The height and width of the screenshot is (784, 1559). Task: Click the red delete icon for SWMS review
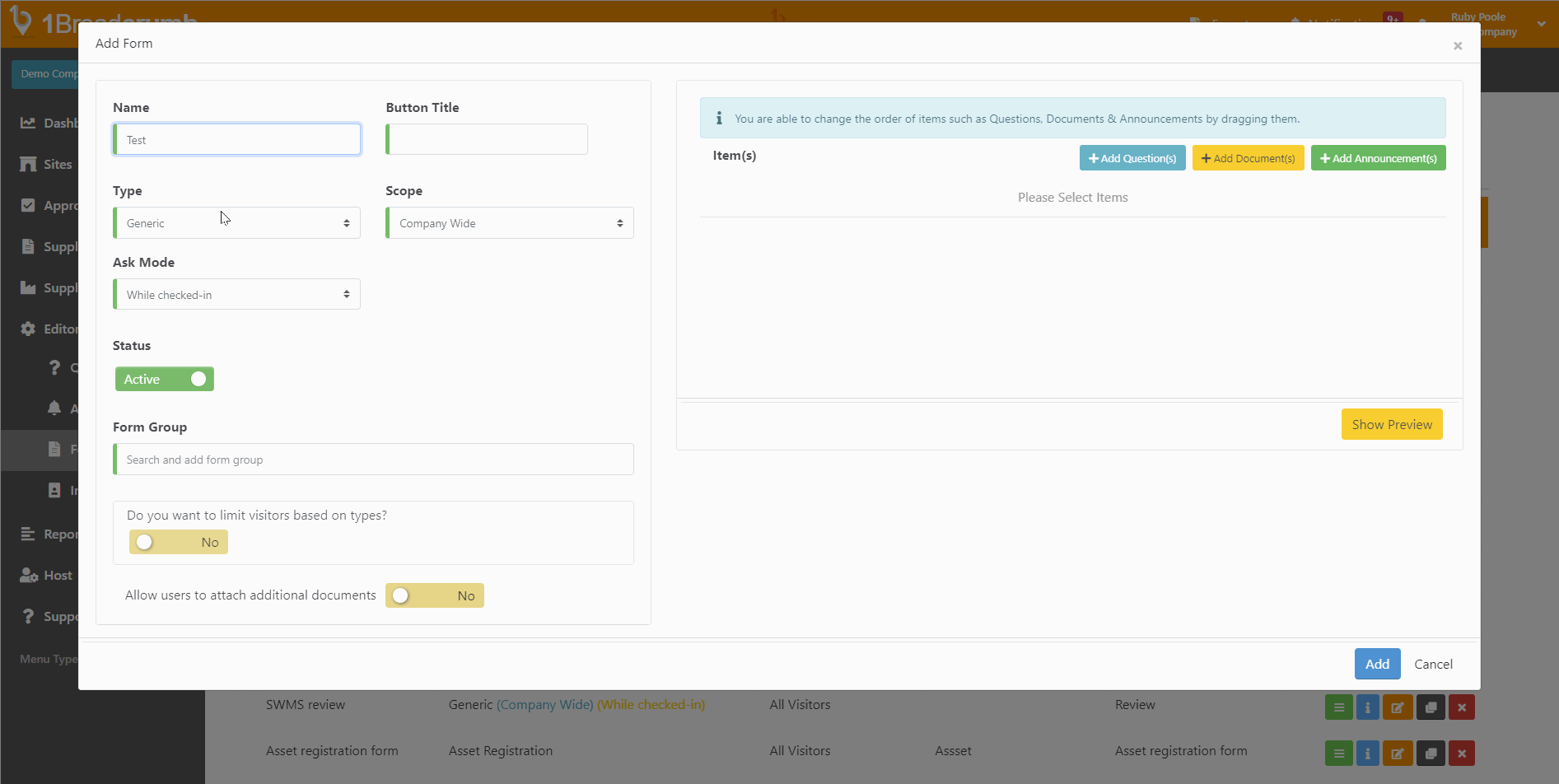point(1461,707)
